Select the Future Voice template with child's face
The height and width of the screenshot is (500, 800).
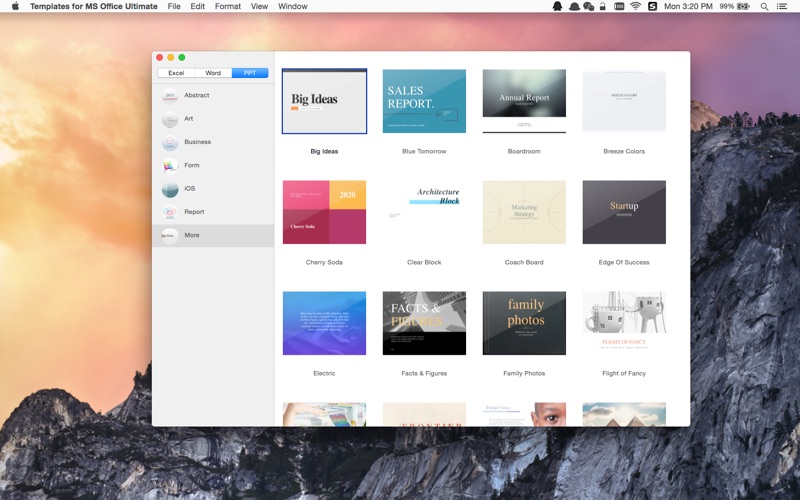click(x=524, y=414)
